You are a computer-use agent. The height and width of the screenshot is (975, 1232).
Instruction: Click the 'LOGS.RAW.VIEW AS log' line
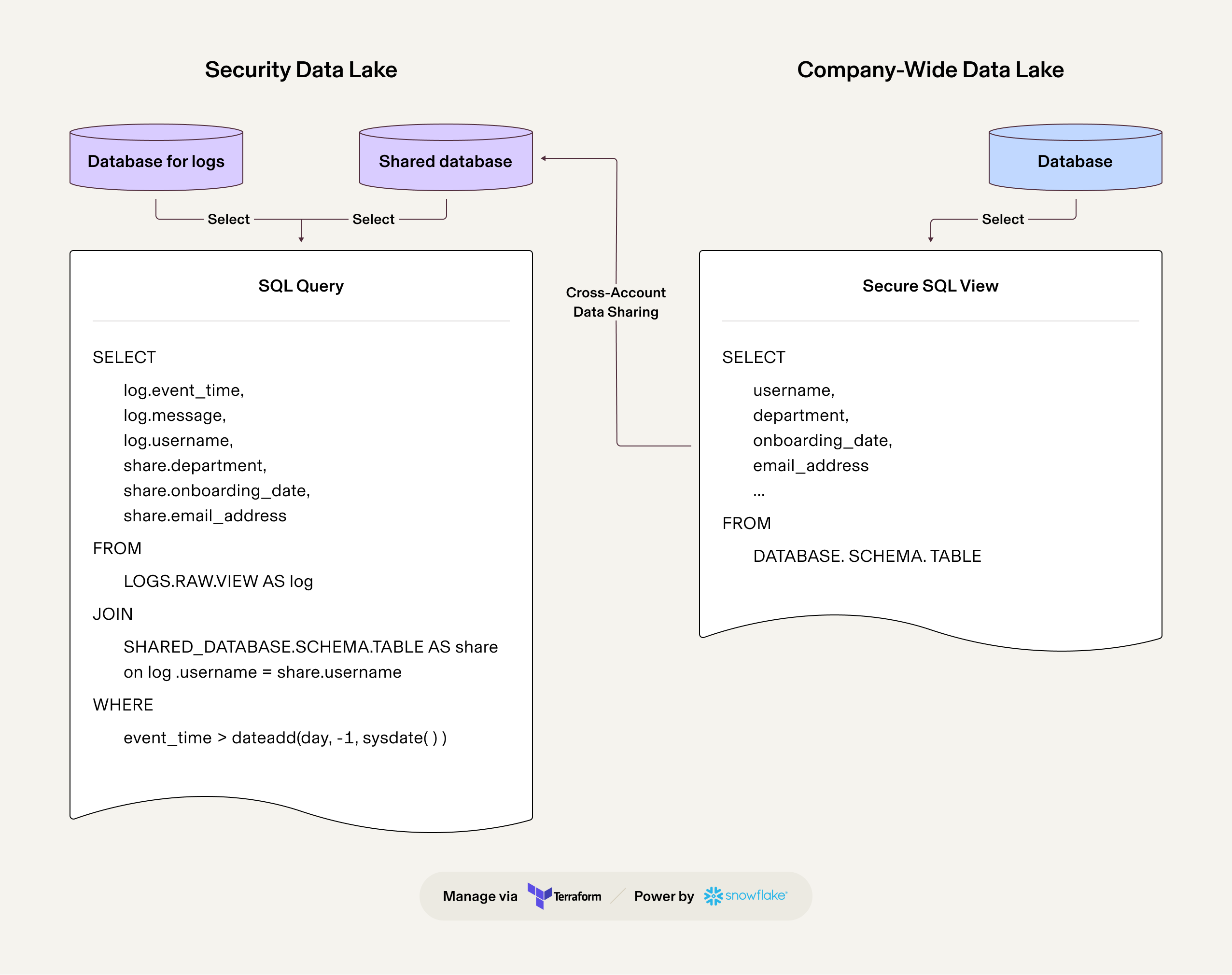click(218, 581)
